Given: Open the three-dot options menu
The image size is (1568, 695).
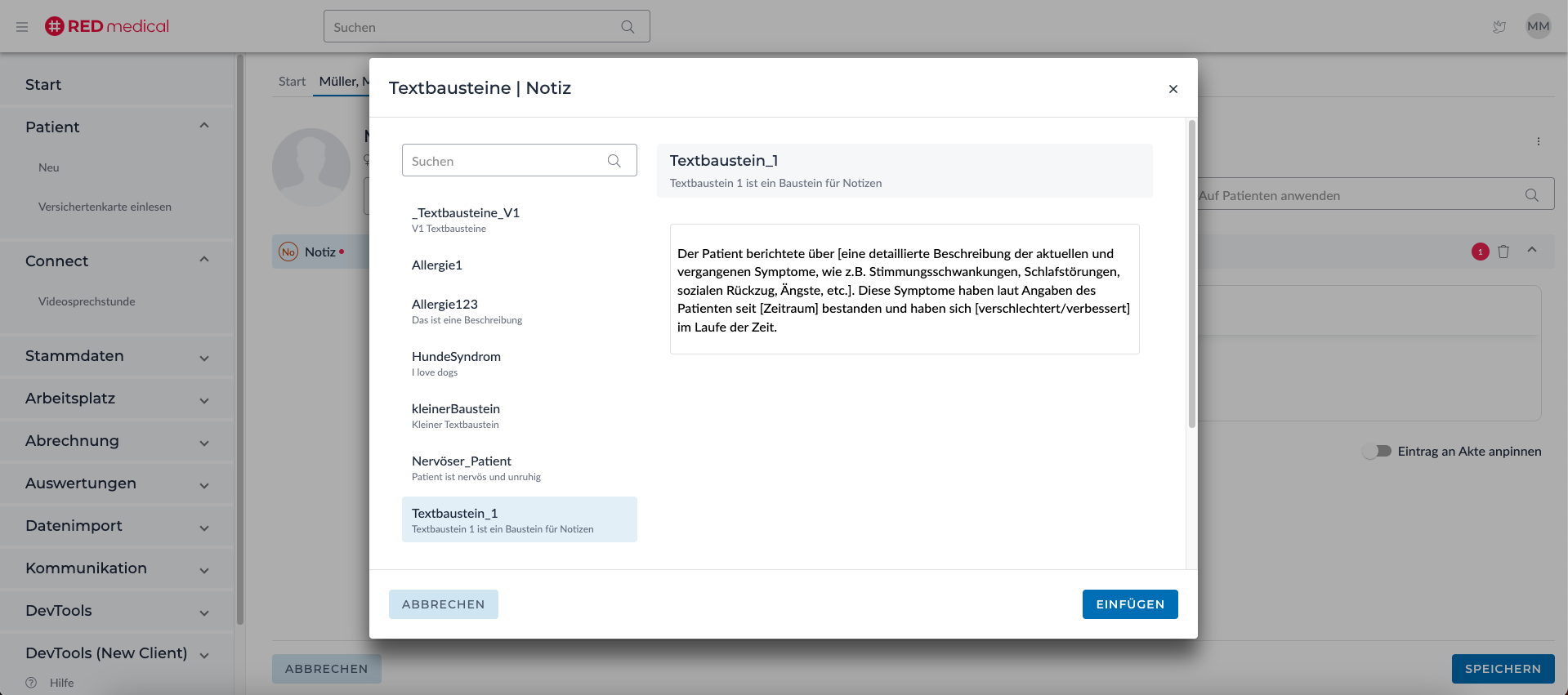Looking at the screenshot, I should pos(1539,141).
